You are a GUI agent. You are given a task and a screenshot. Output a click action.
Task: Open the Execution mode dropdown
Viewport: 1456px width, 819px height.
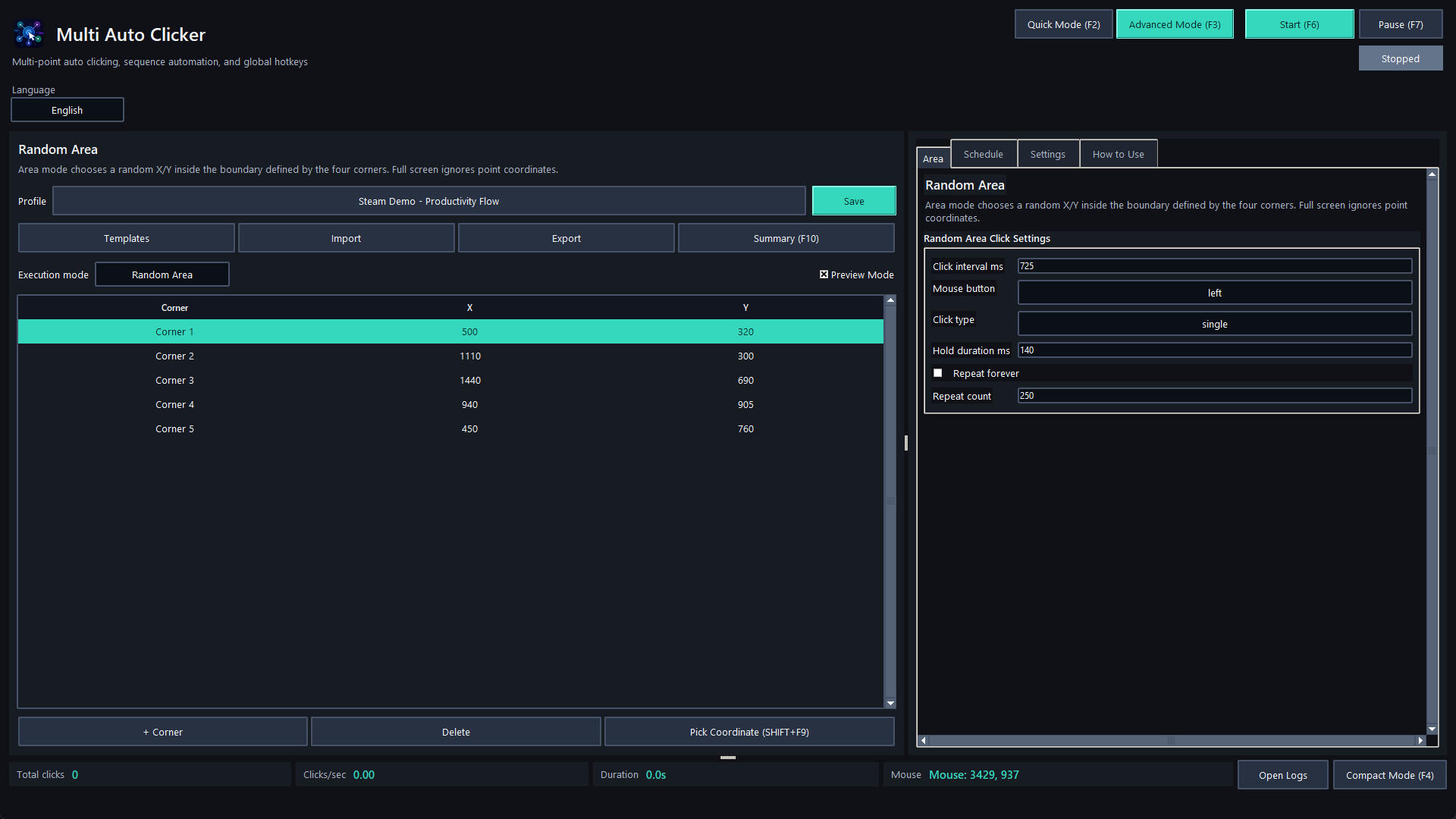[162, 275]
